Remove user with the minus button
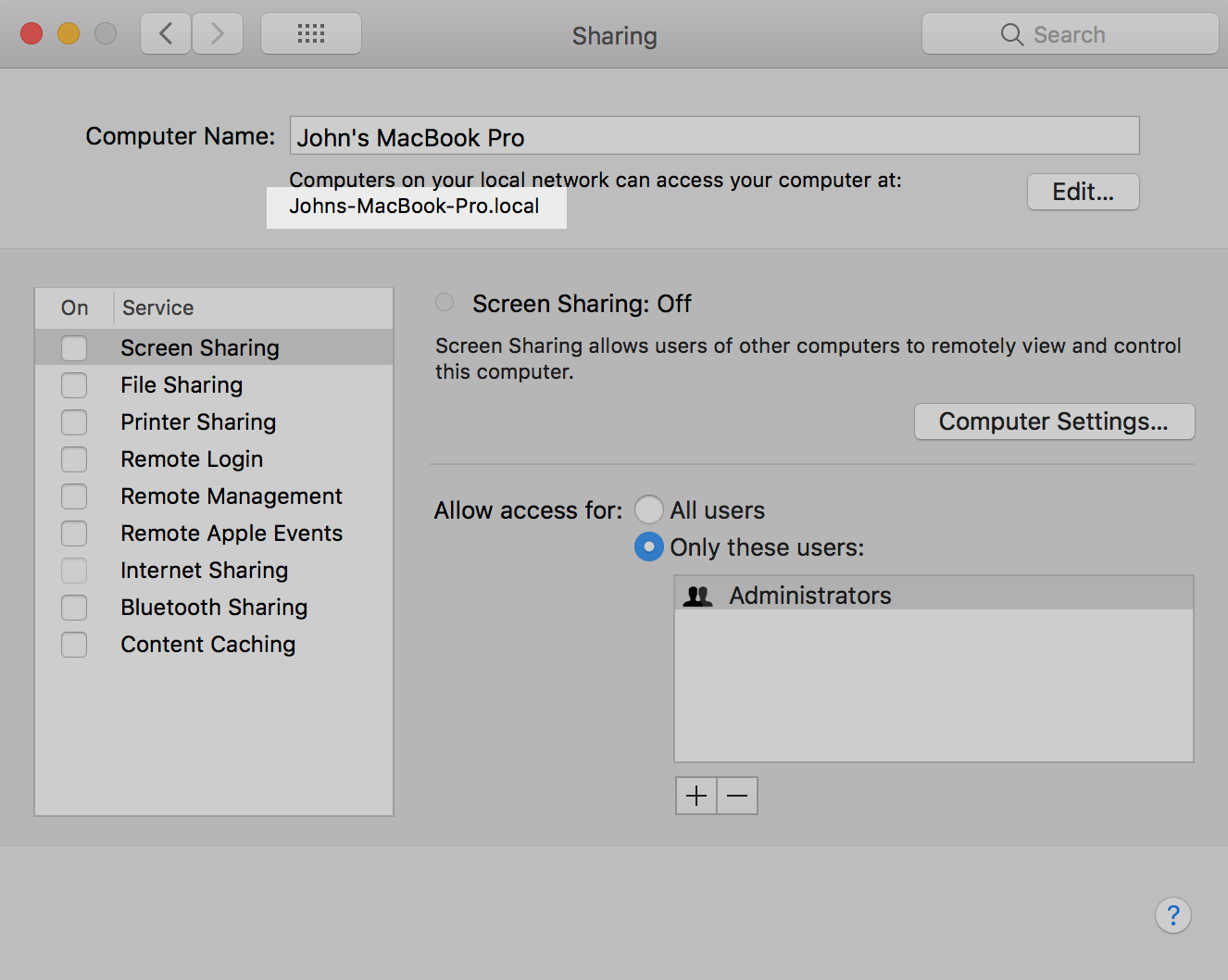Viewport: 1228px width, 980px height. [x=737, y=796]
